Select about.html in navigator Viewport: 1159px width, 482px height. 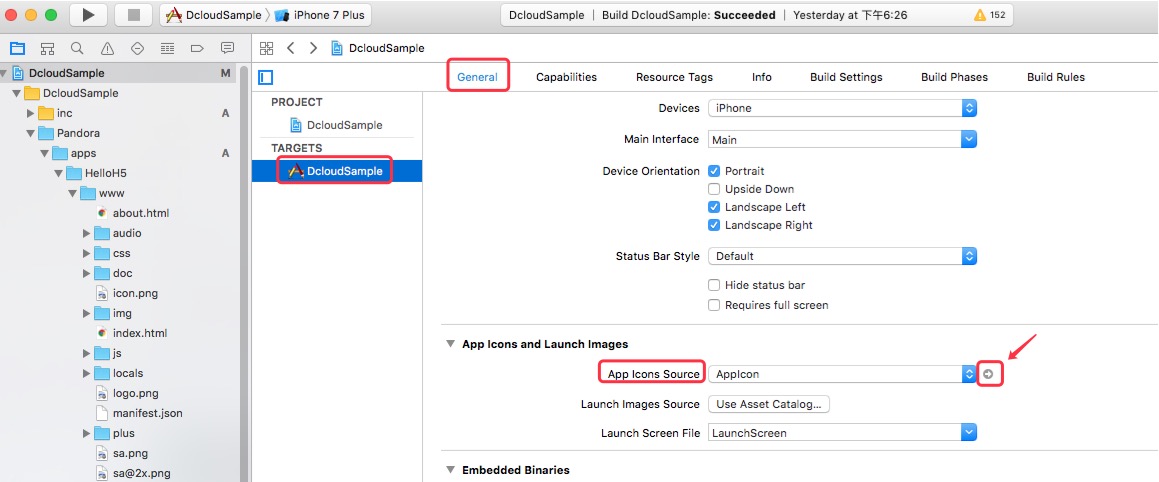click(141, 213)
